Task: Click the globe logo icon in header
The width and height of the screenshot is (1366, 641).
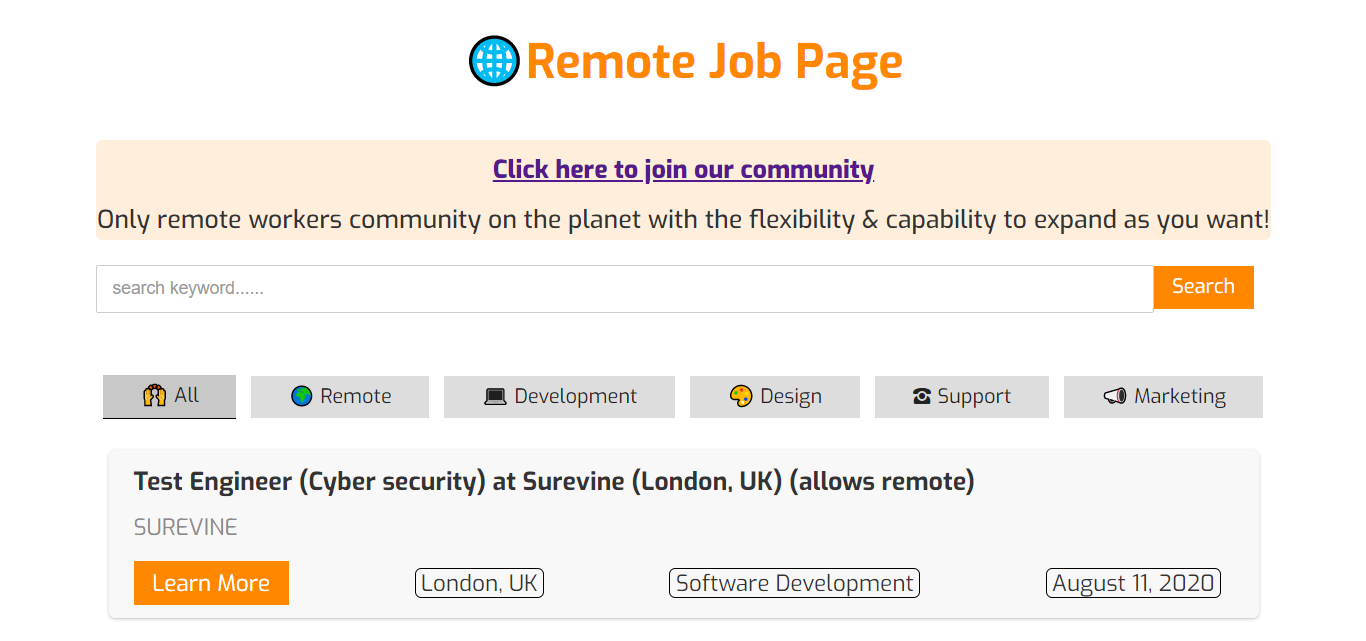Action: pos(494,61)
